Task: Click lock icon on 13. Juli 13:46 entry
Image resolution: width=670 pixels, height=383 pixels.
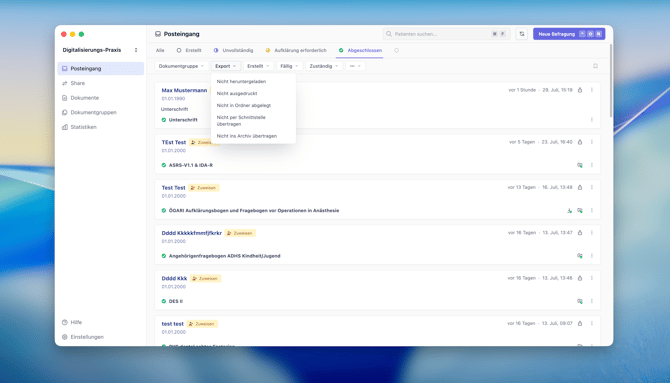Action: [x=580, y=278]
